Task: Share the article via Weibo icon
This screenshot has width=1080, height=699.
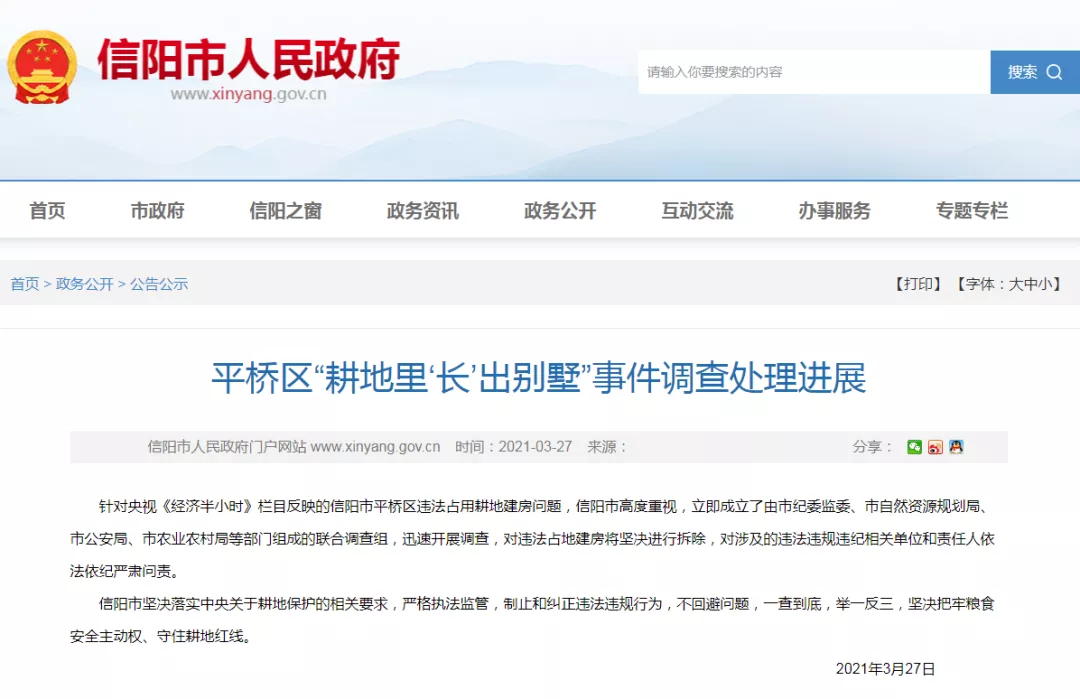Action: [935, 447]
